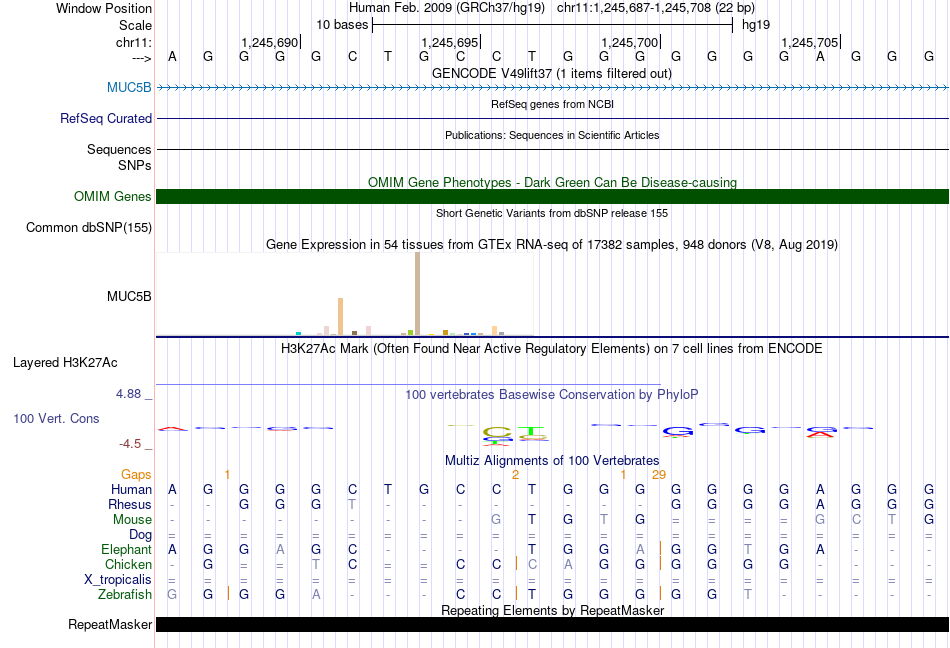Click the Gaps row label
950x648 pixels.
(136, 474)
